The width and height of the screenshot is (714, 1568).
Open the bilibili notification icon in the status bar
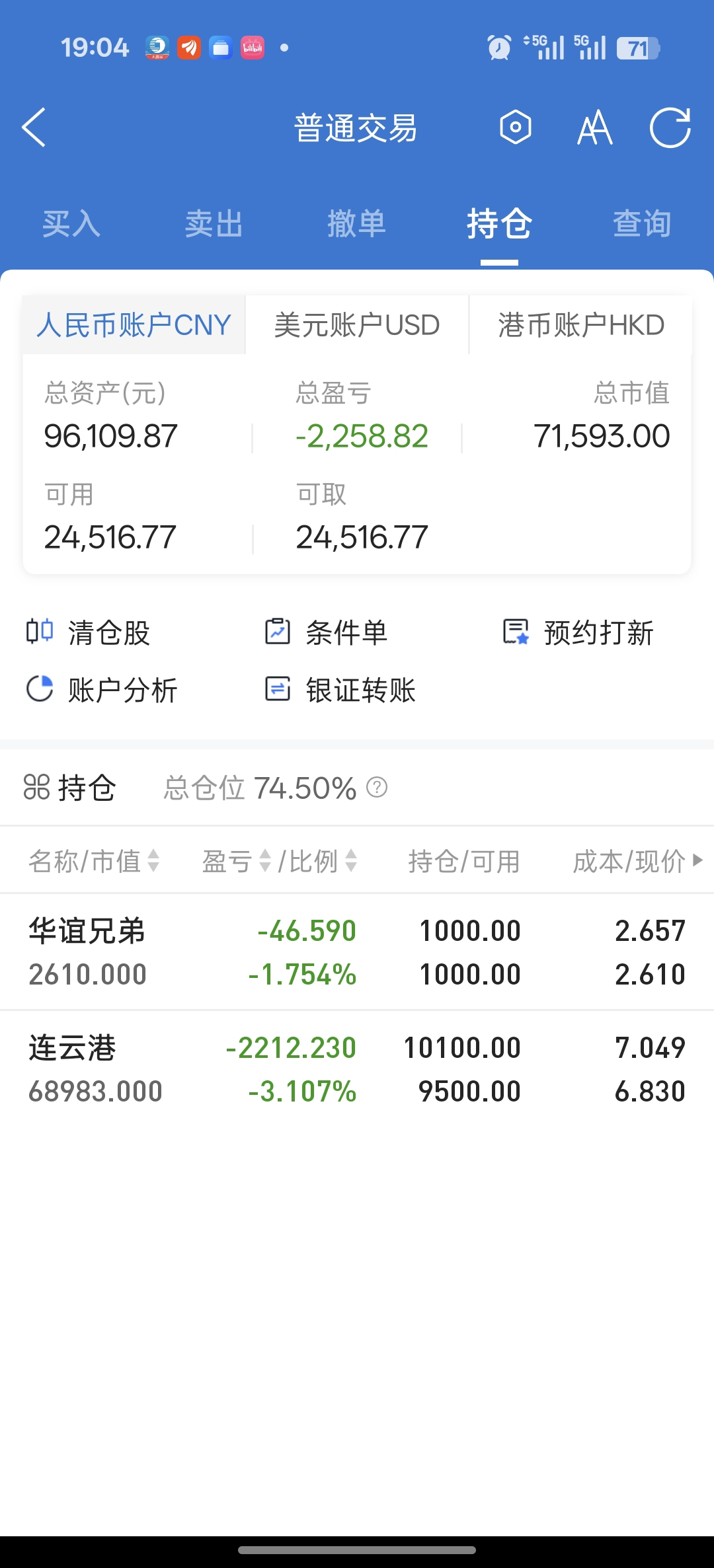tap(253, 48)
